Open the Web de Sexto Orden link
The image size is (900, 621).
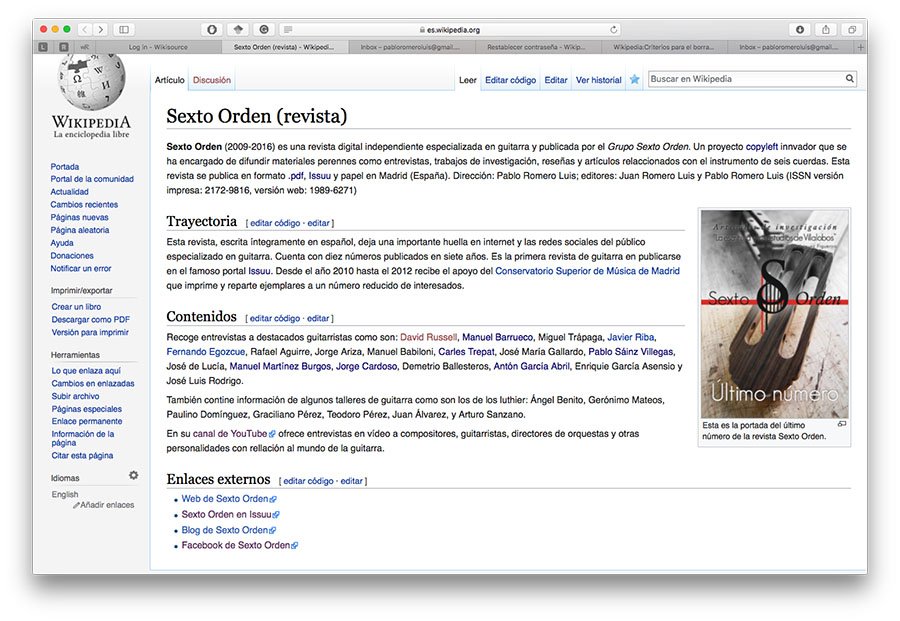pyautogui.click(x=225, y=499)
